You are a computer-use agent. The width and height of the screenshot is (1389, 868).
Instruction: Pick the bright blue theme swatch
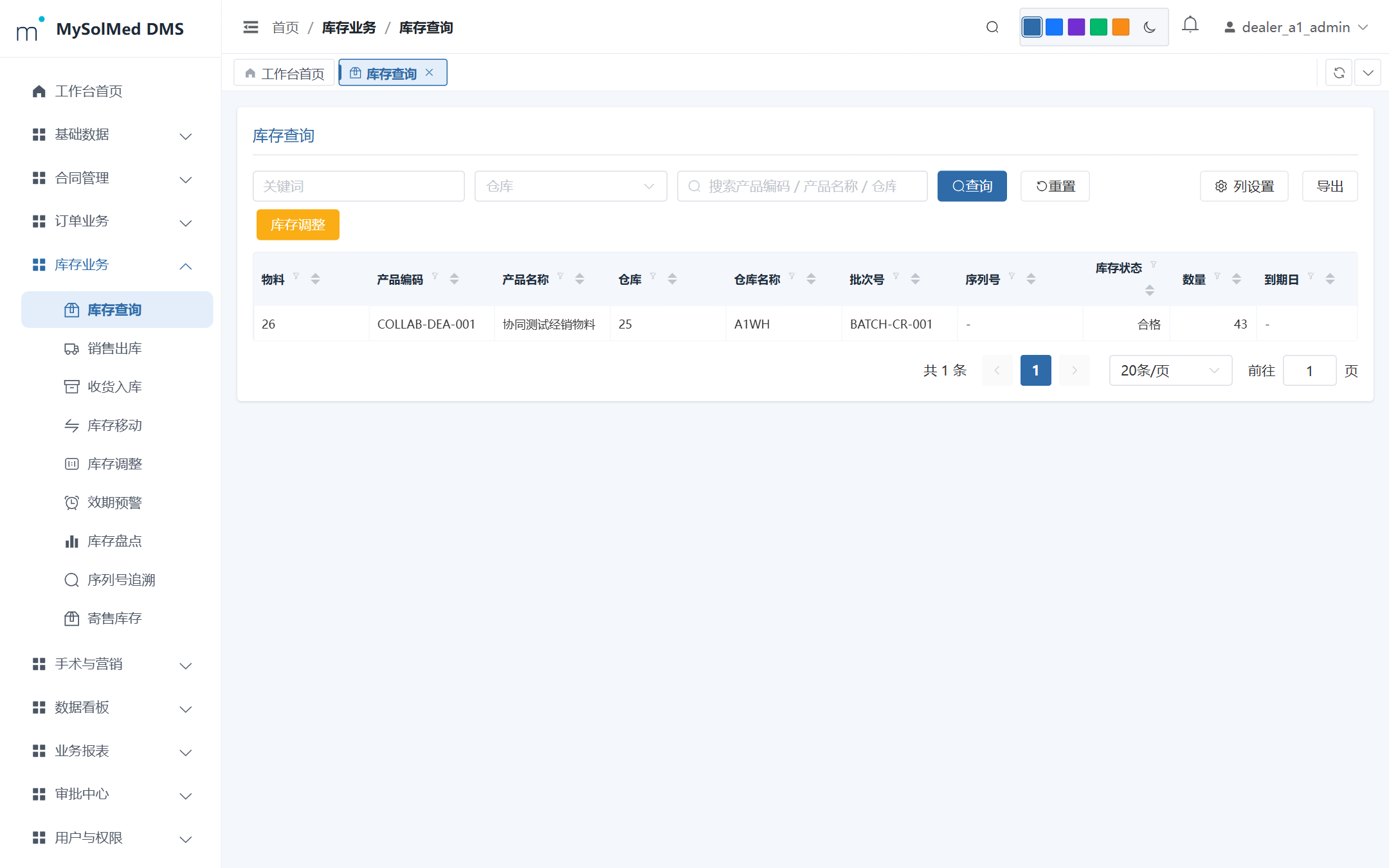1055,27
